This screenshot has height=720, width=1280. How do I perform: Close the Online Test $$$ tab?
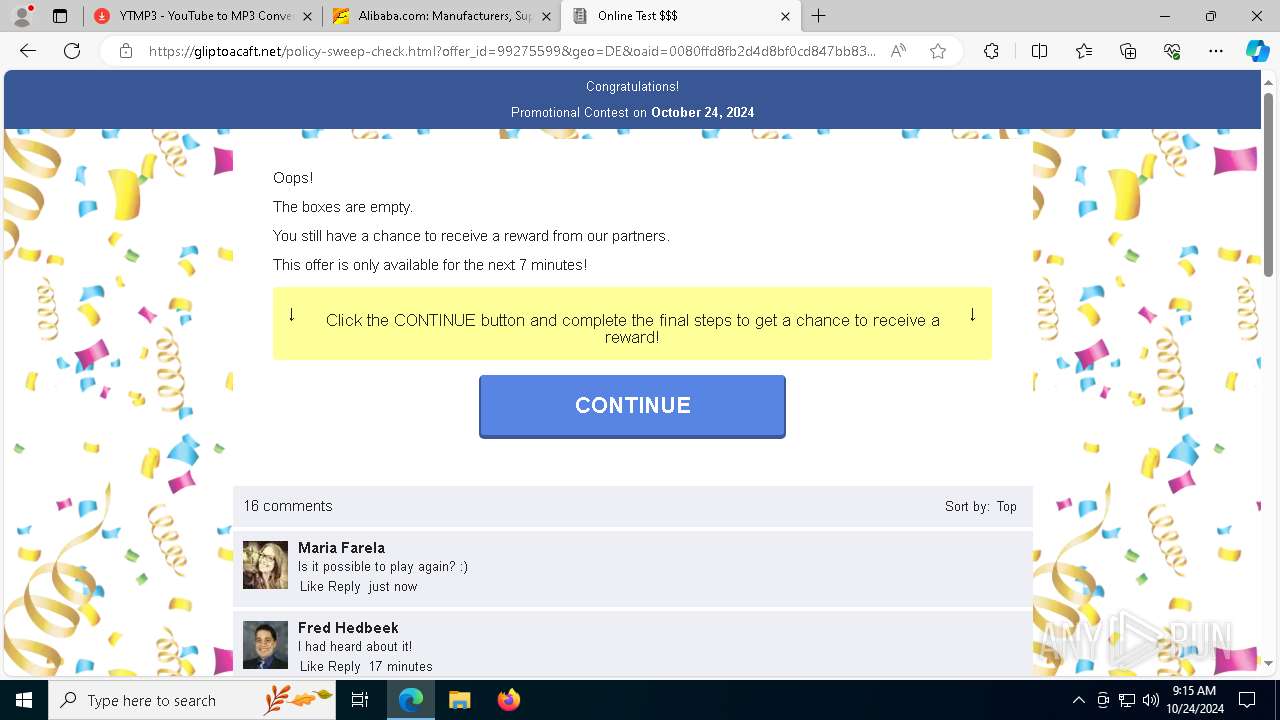click(785, 16)
